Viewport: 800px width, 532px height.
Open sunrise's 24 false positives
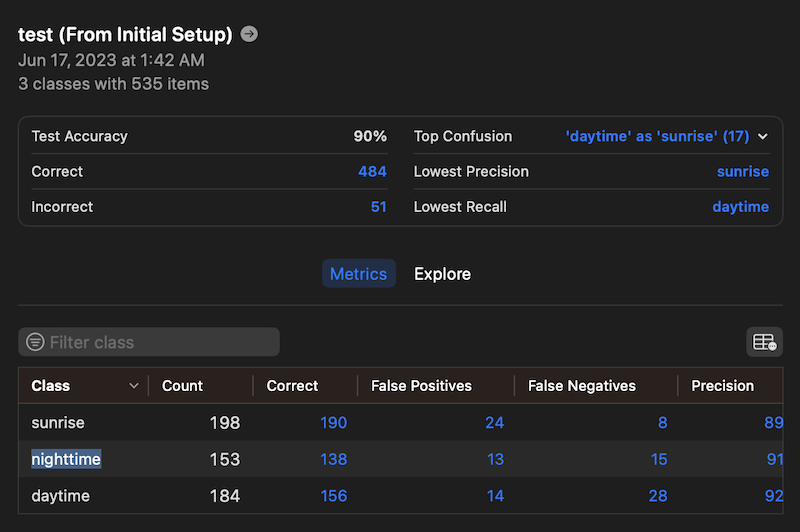pos(494,423)
